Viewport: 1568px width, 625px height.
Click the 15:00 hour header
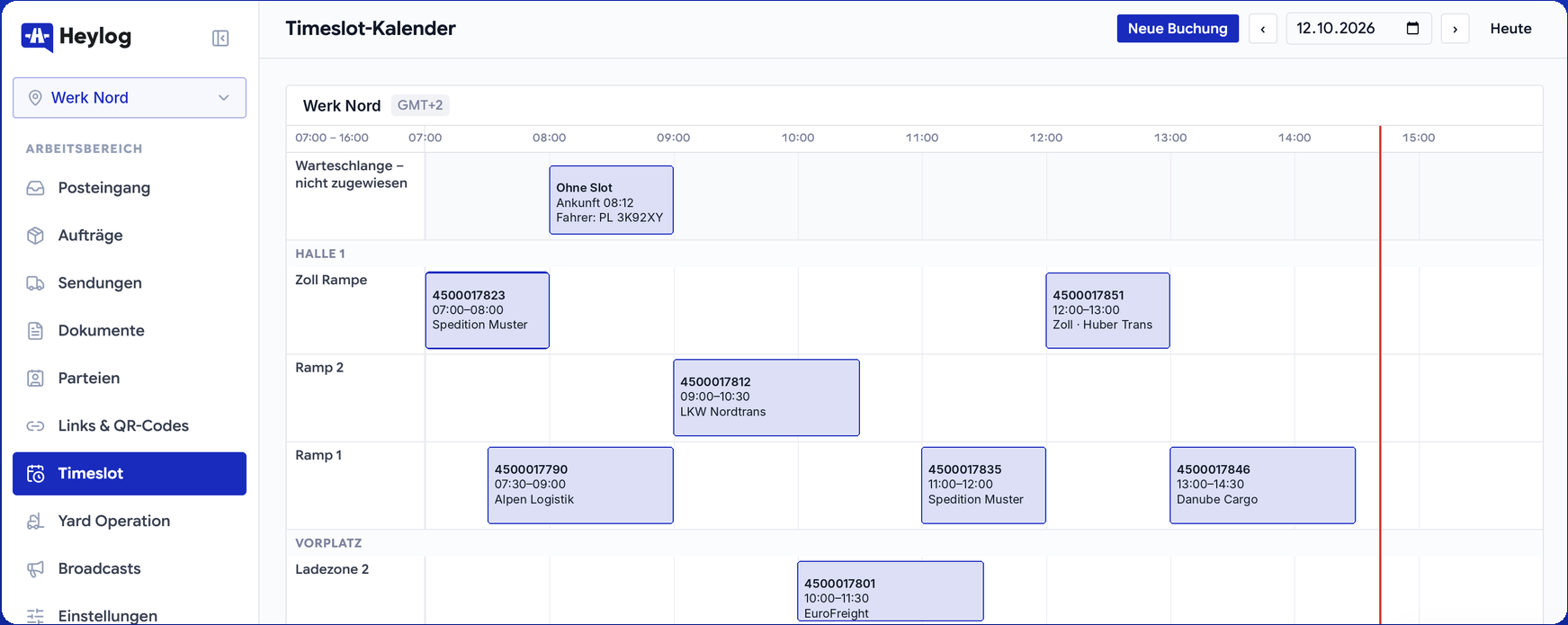coord(1419,138)
